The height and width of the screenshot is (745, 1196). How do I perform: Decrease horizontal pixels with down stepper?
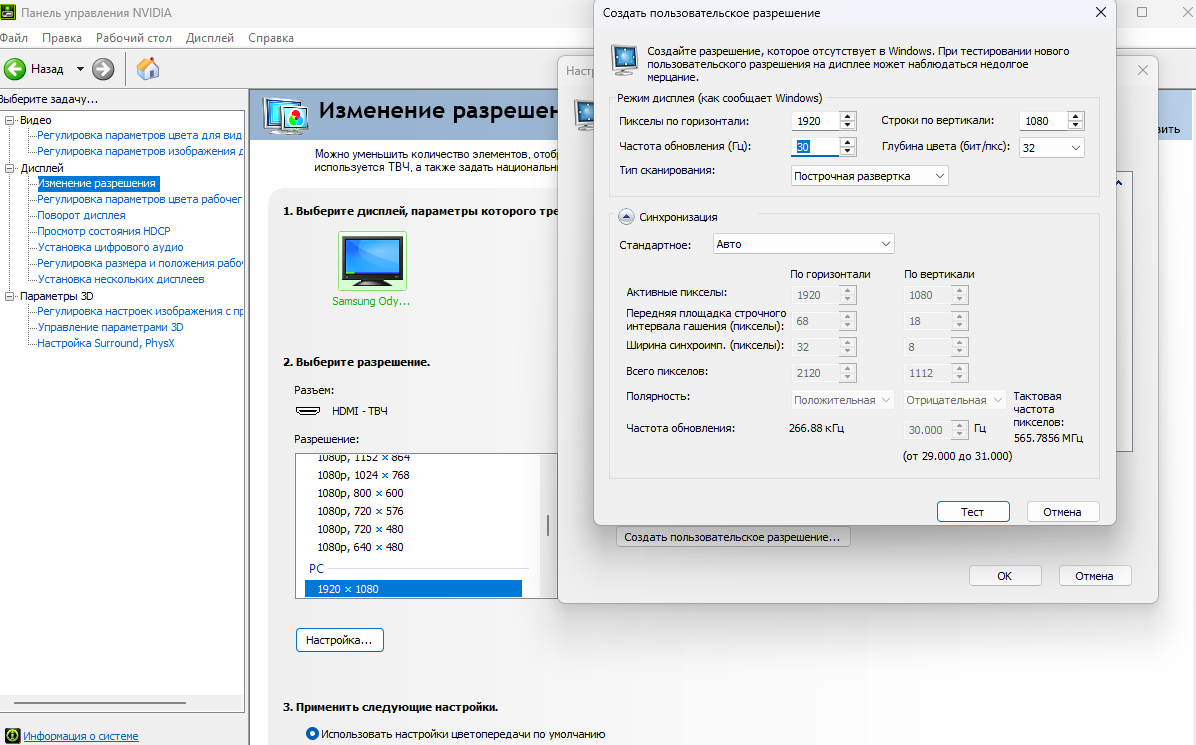847,125
